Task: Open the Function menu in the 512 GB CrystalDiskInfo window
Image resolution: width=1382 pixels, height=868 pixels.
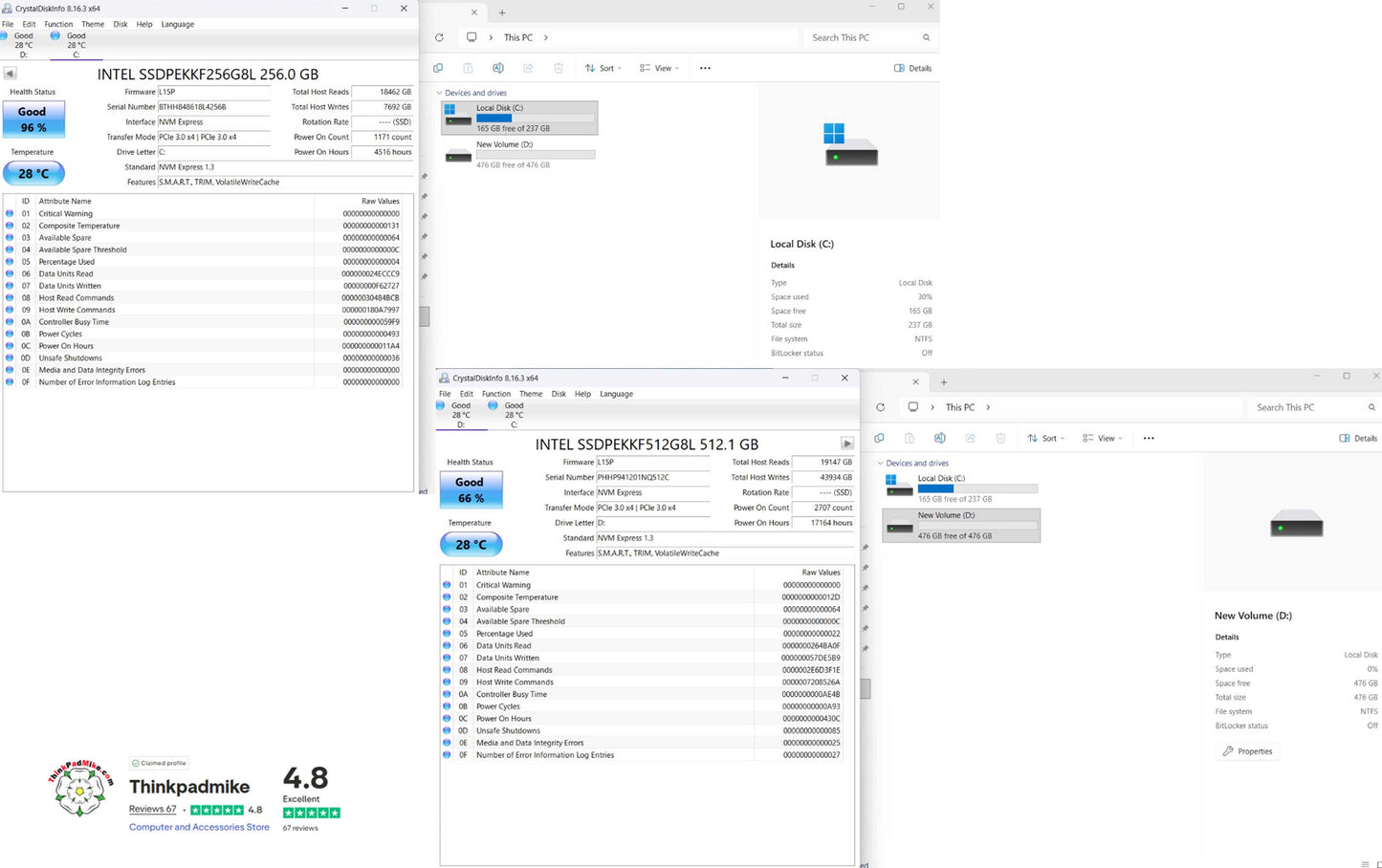Action: point(495,394)
